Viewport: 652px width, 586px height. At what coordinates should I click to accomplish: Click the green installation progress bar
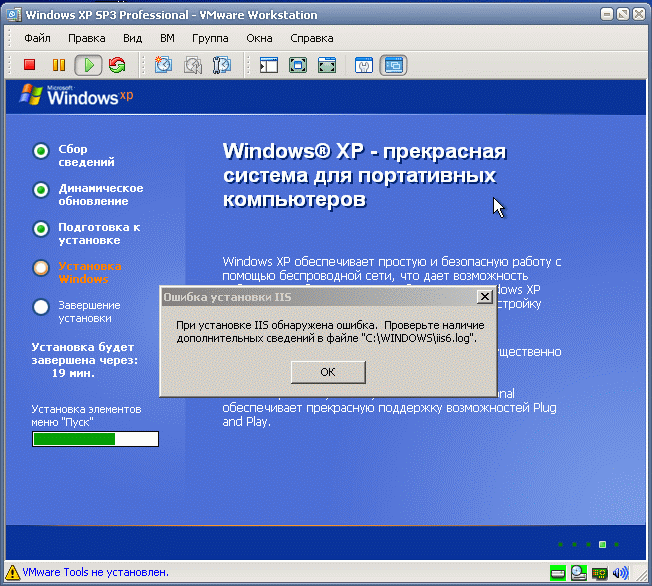click(x=95, y=439)
